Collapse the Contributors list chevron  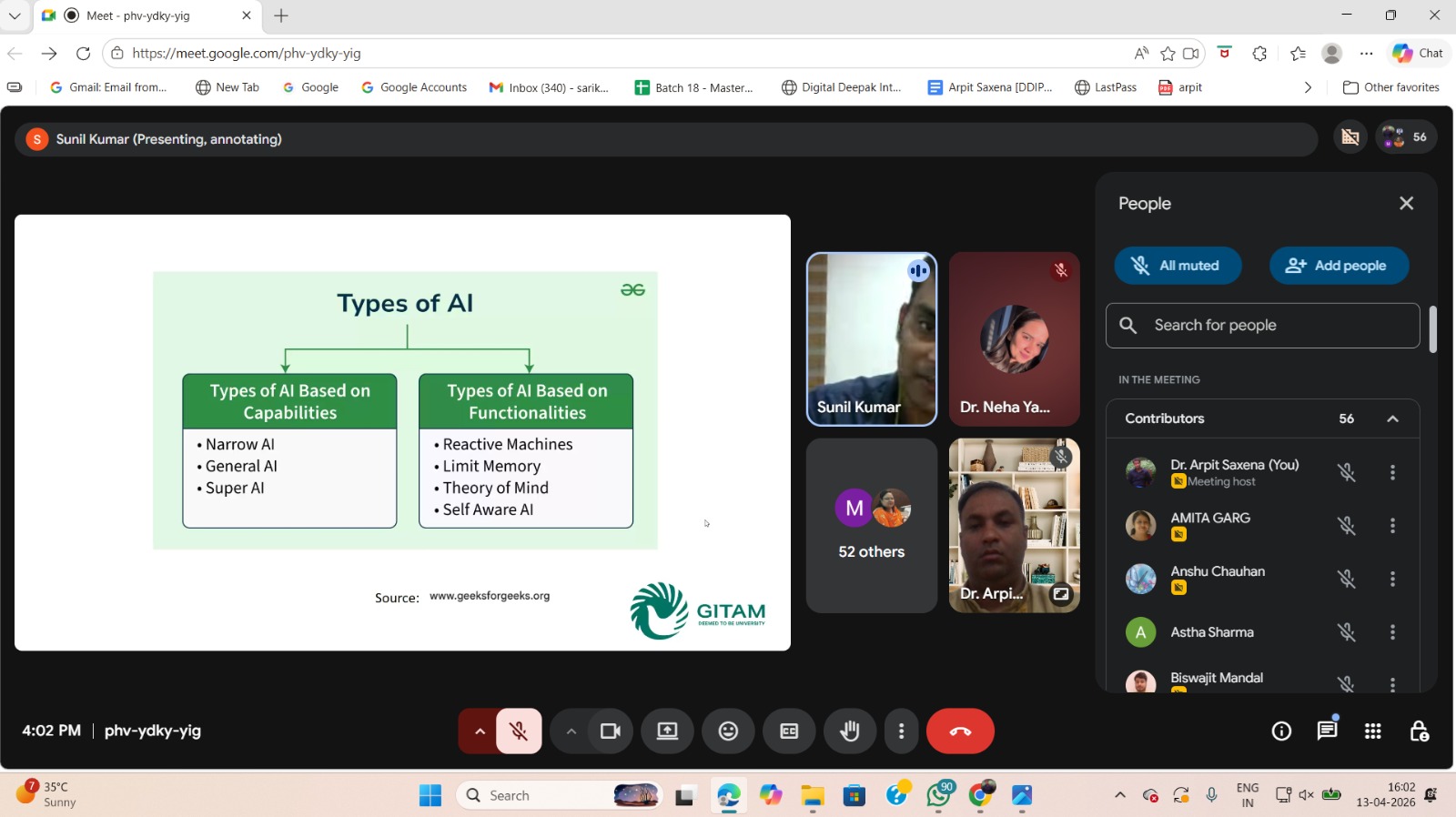coord(1392,419)
